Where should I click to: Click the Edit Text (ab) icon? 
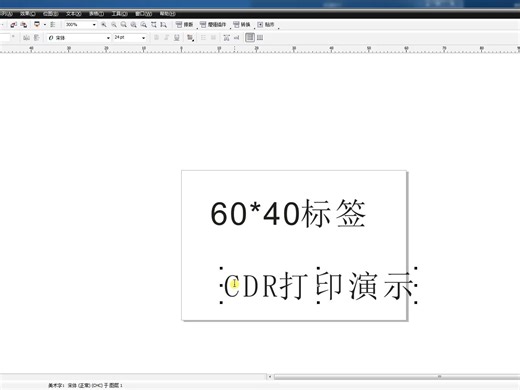coord(236,38)
